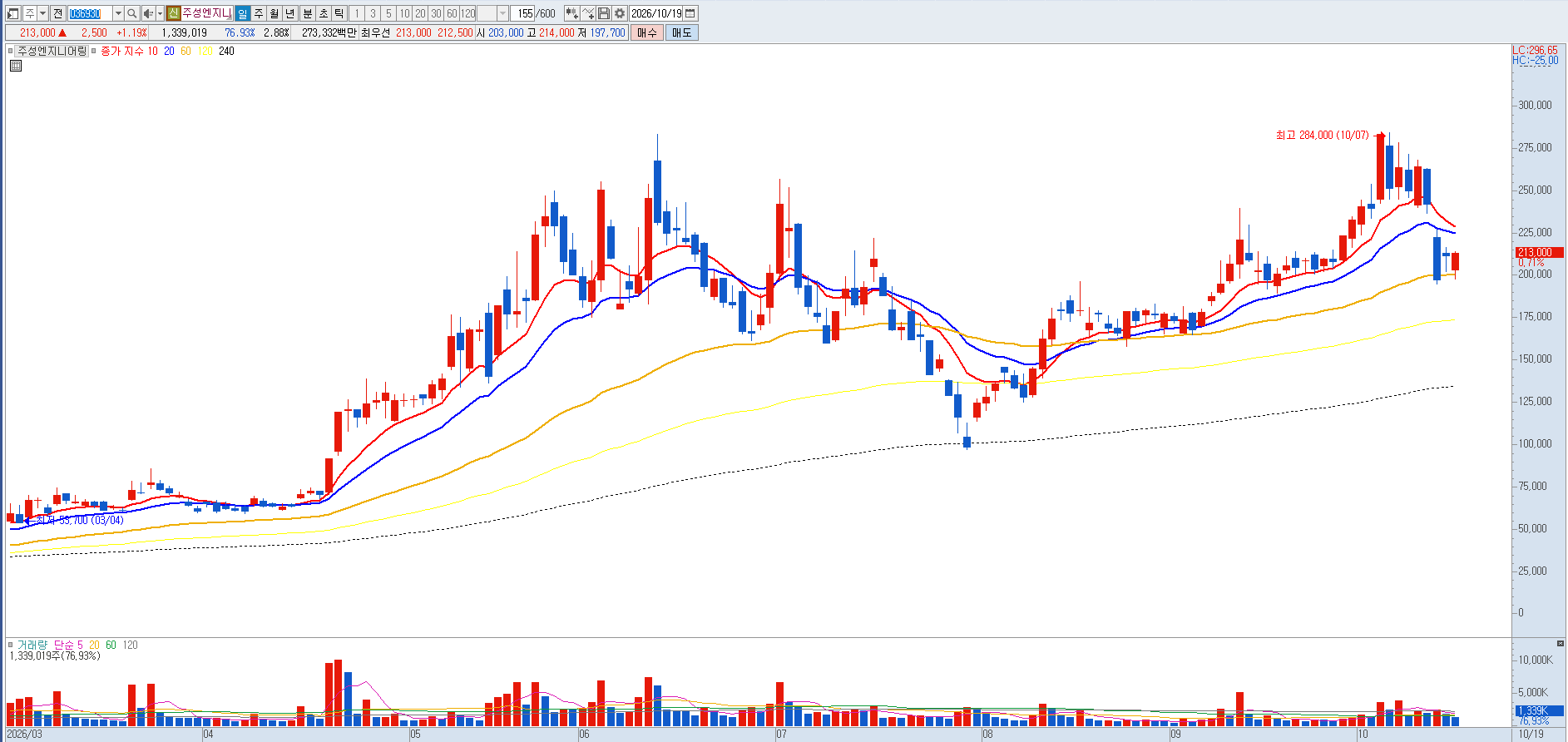Open the stock code dropdown arrow
The height and width of the screenshot is (742, 1568).
(118, 13)
